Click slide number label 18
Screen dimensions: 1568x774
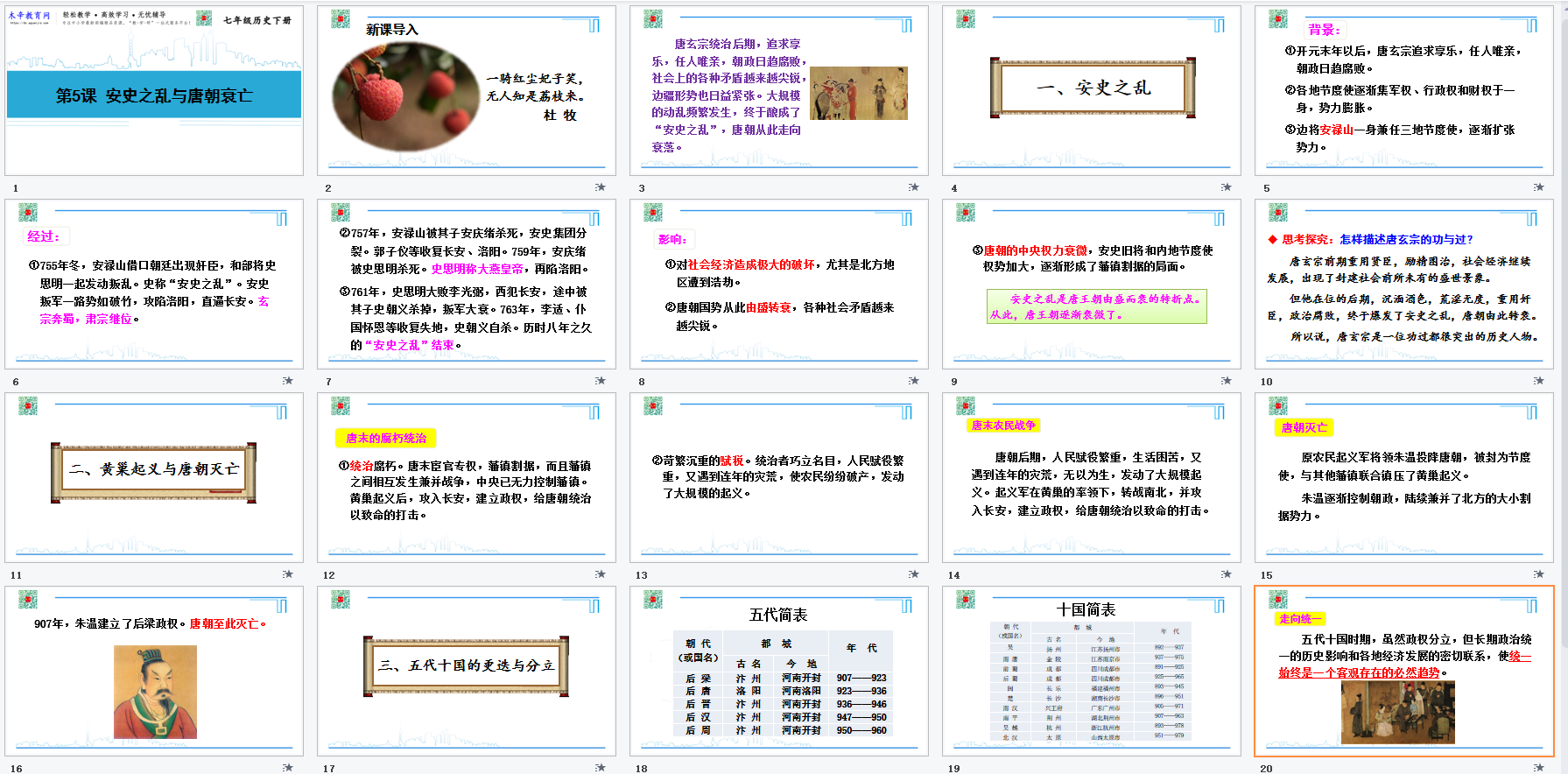click(x=642, y=769)
